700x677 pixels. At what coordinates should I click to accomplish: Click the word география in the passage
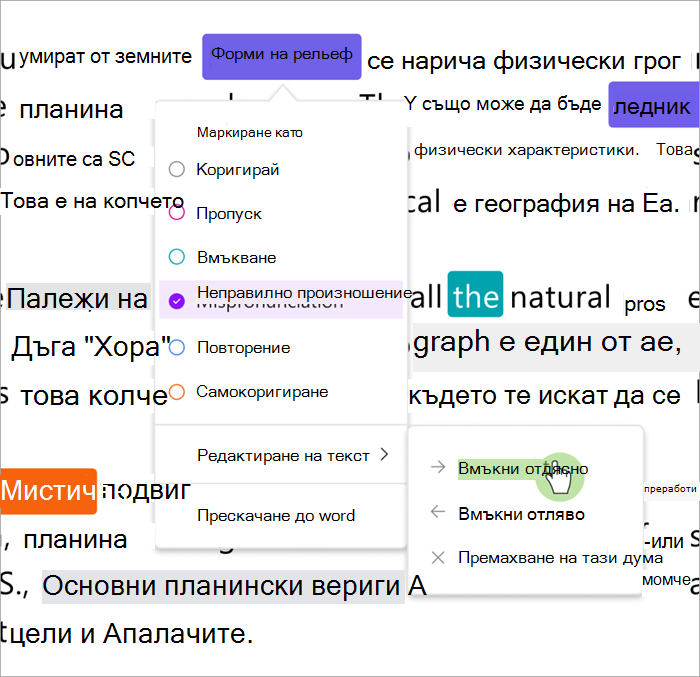click(536, 204)
